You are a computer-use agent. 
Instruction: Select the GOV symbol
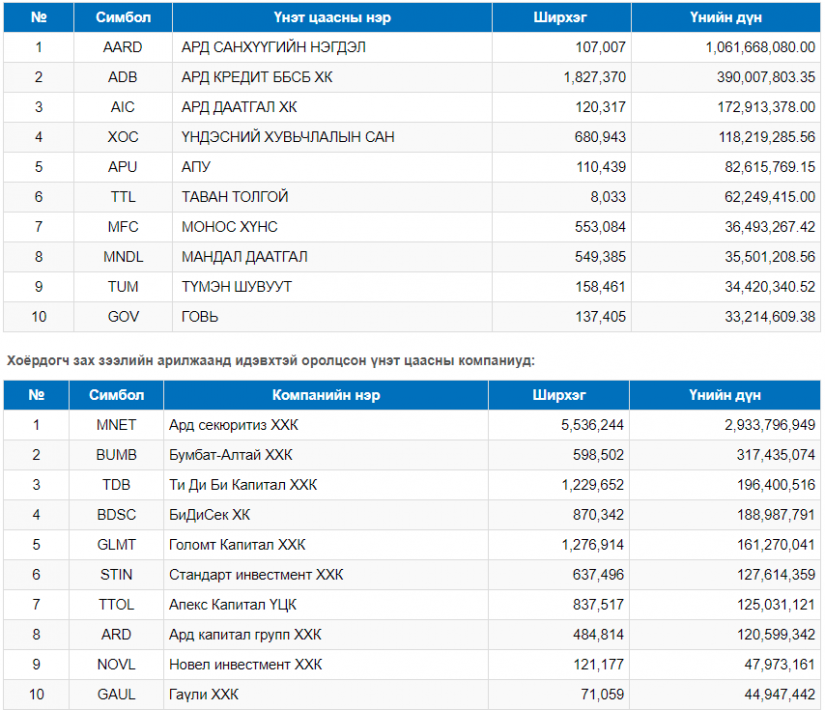(123, 317)
